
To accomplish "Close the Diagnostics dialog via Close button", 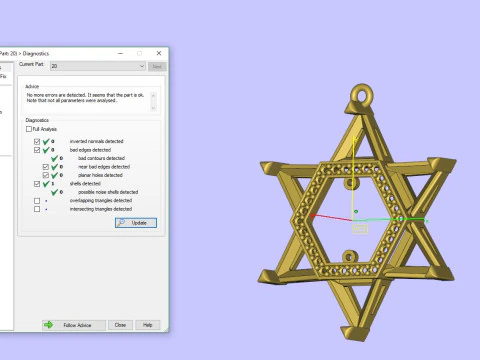I will 120,325.
